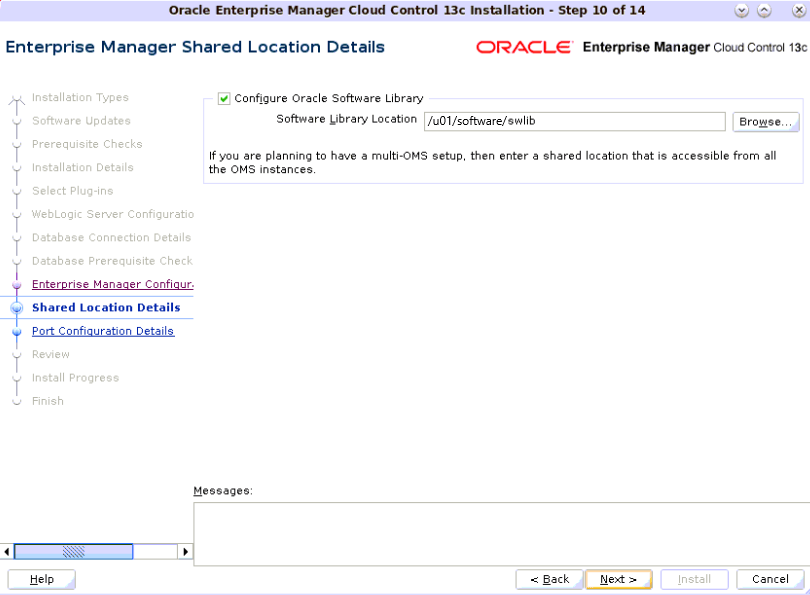Click the Software Updates step node icon
The width and height of the screenshot is (810, 595).
pos(17,120)
